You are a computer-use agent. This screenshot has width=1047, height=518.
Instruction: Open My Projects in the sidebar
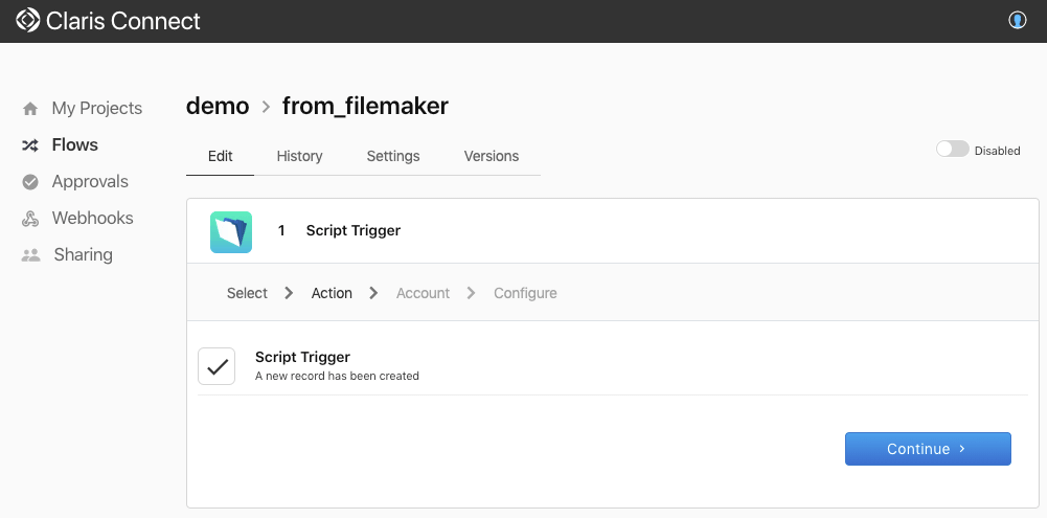[x=97, y=108]
